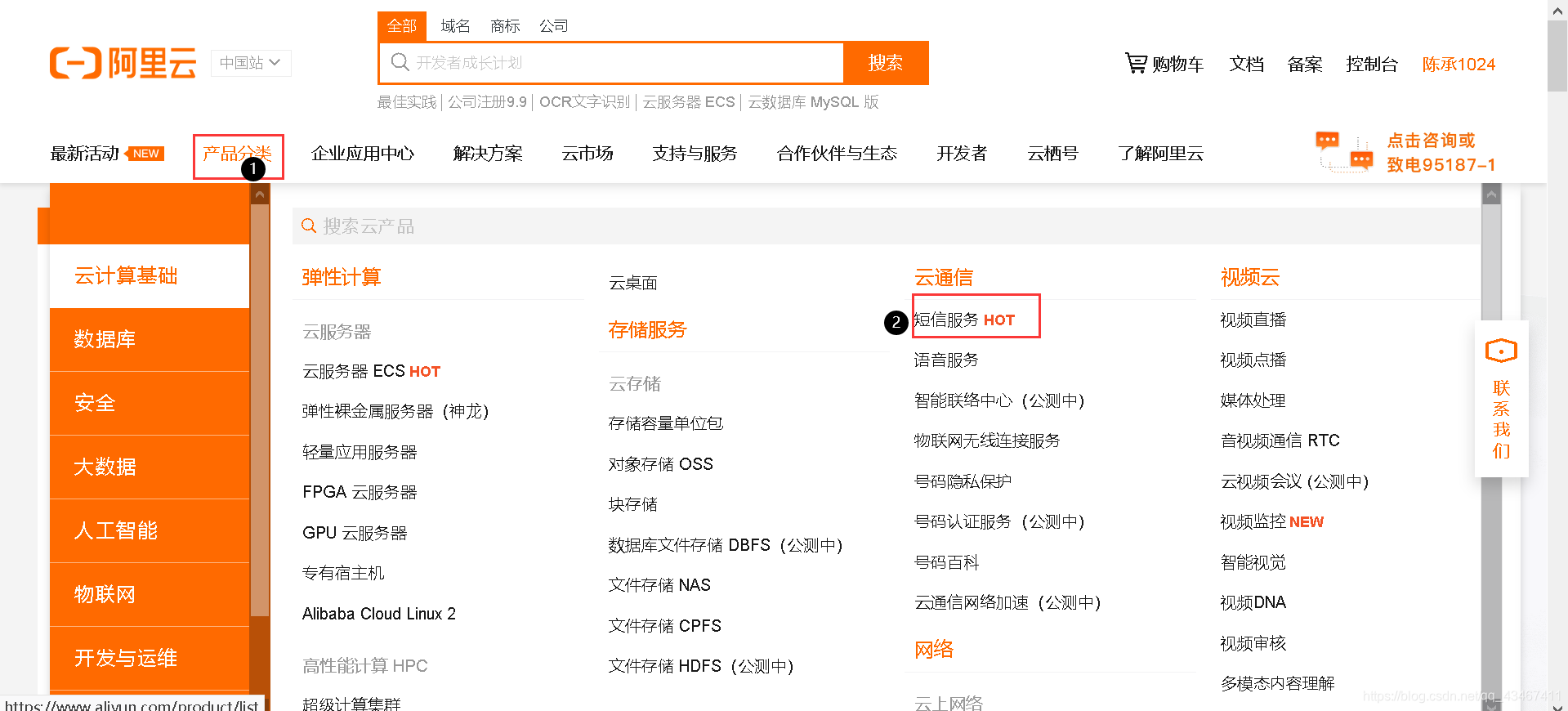
Task: Click the orange 搜索 button
Action: coord(886,63)
